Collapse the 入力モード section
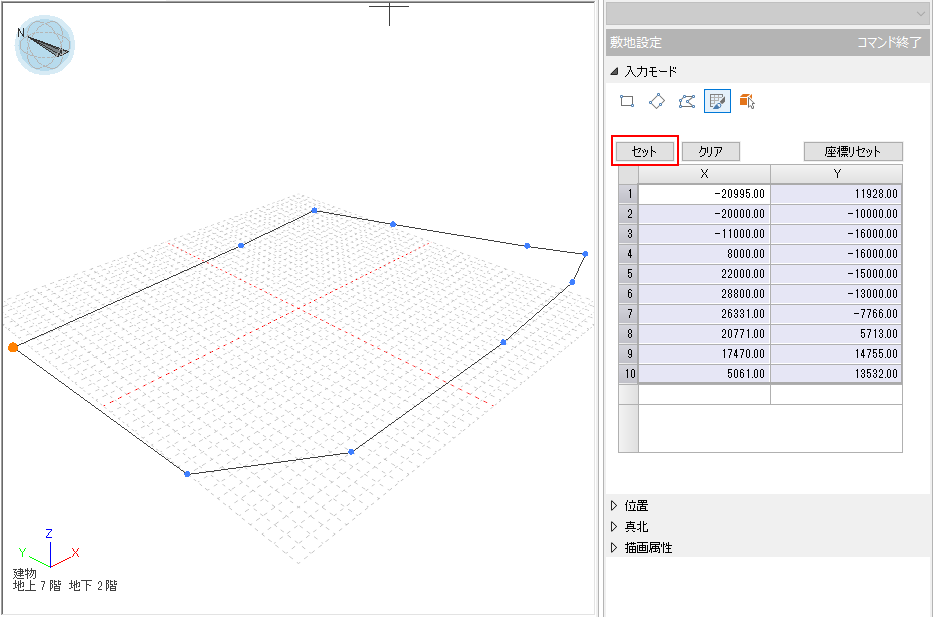The height and width of the screenshot is (618, 934). click(614, 72)
